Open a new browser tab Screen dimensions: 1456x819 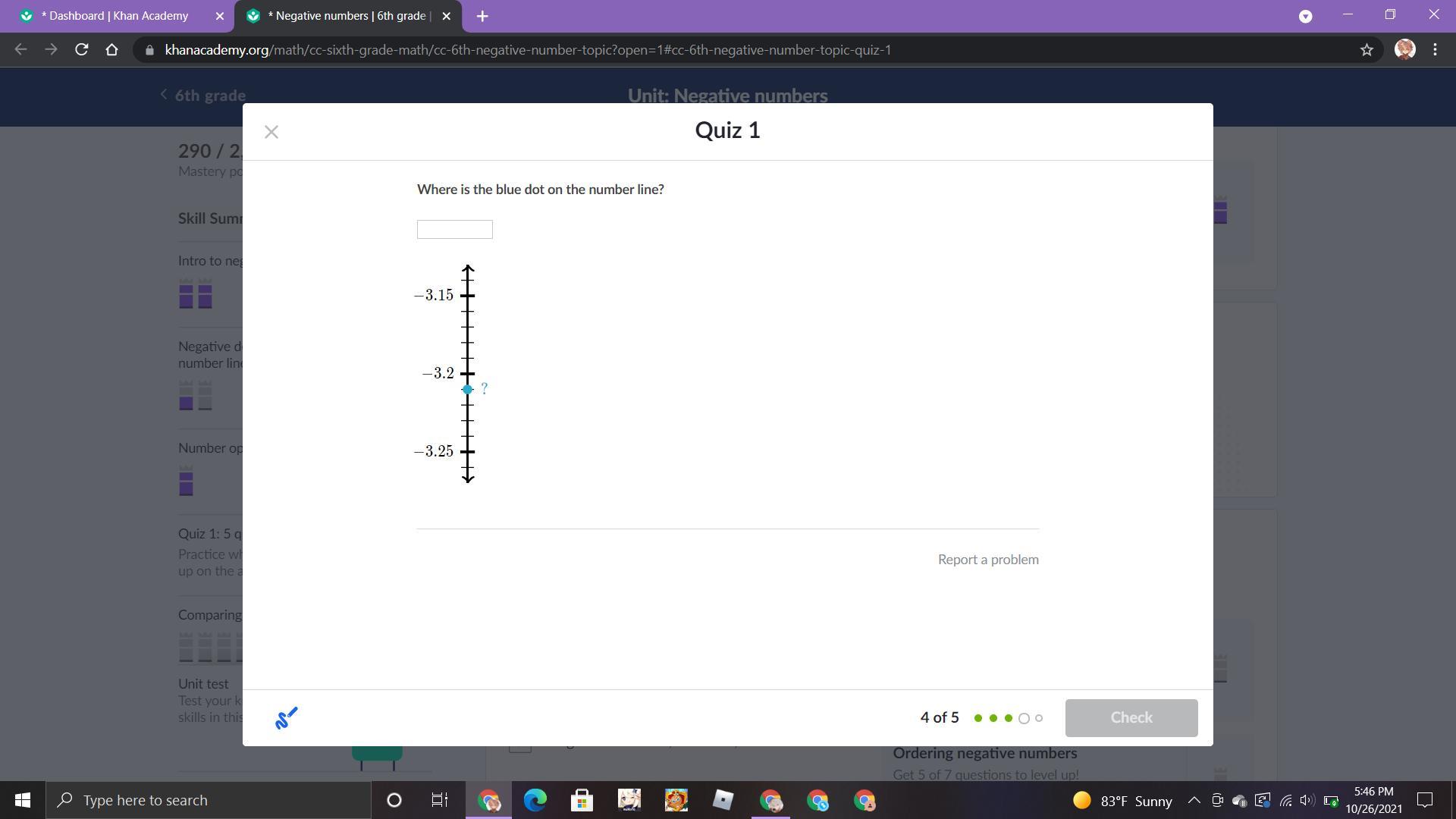pos(482,16)
